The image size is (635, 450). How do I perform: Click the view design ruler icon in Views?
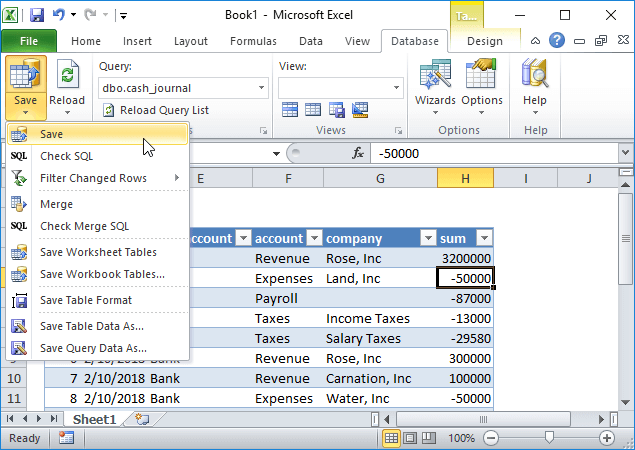coord(360,110)
